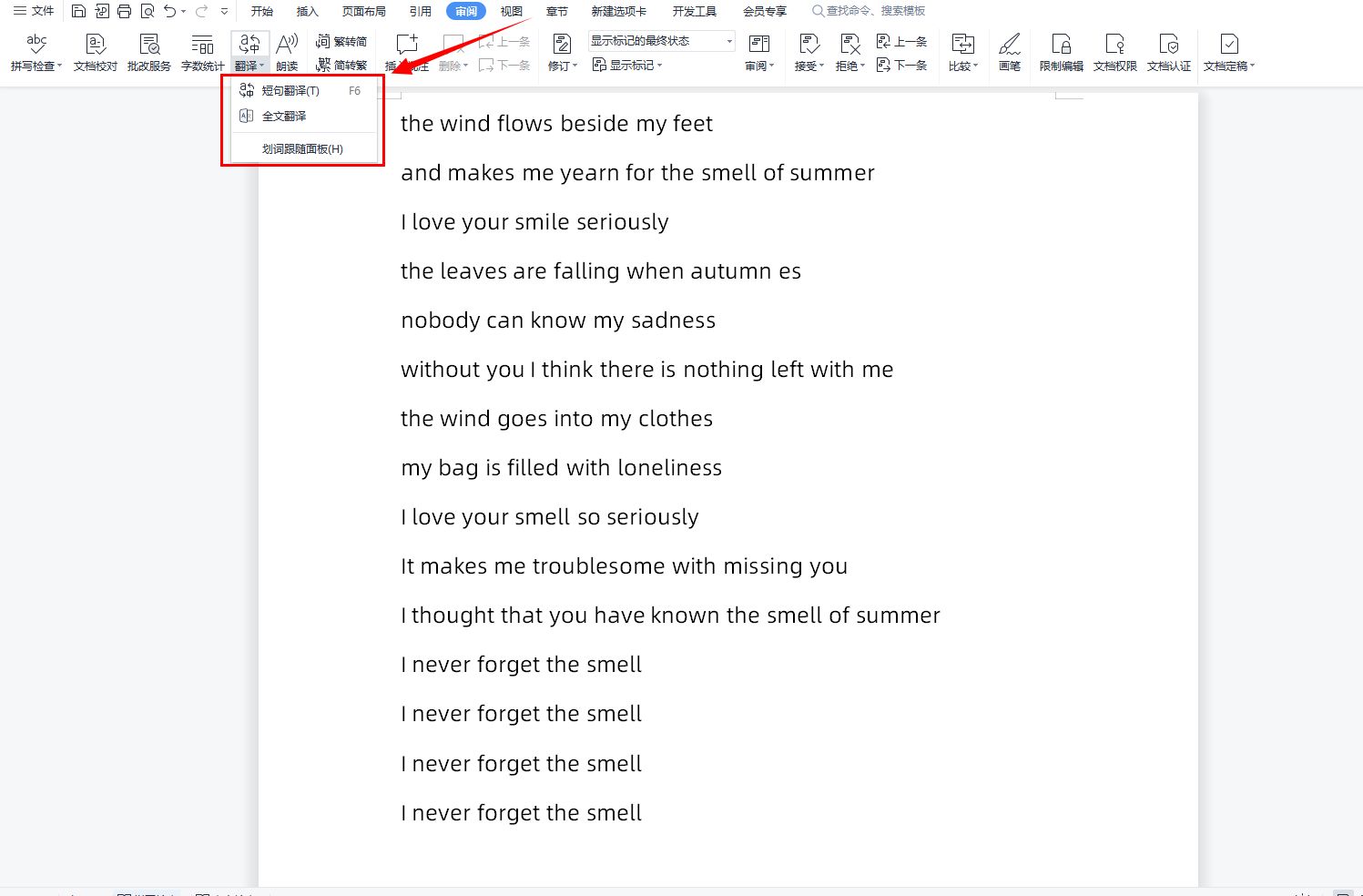Viewport: 1363px width, 896px height.
Task: Click the 比较 compare documents icon
Action: tap(962, 44)
